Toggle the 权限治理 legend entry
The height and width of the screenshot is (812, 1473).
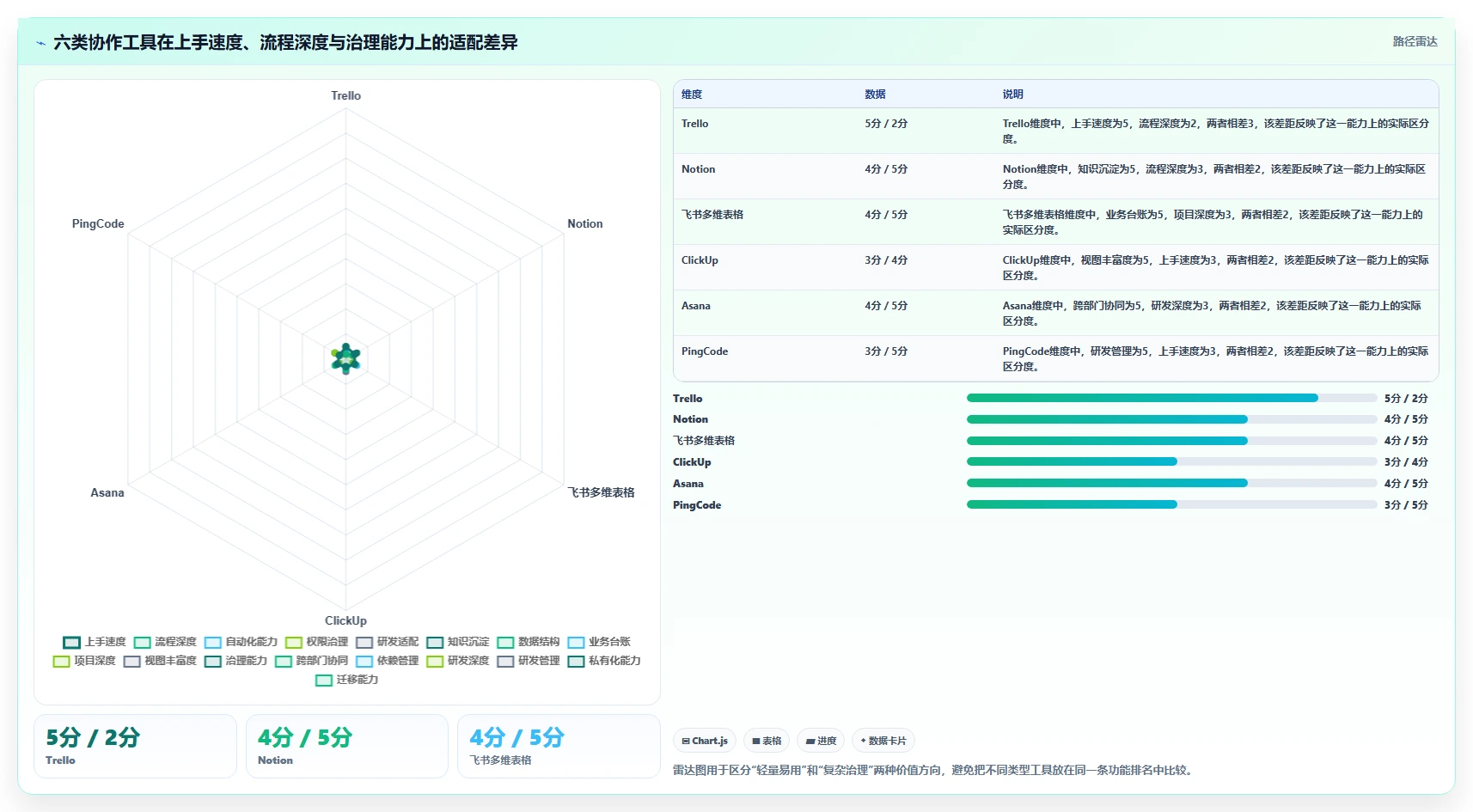point(316,642)
